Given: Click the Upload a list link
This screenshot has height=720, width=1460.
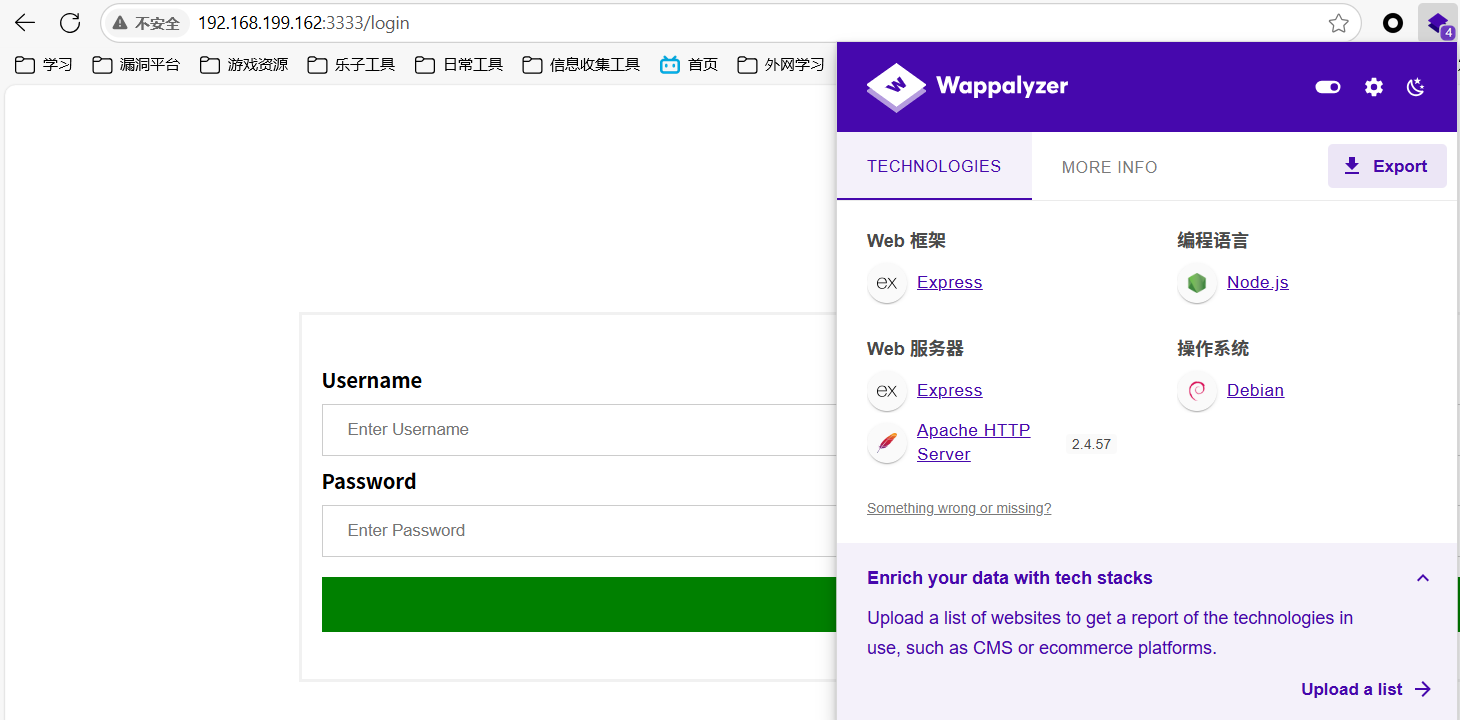Looking at the screenshot, I should click(1367, 689).
